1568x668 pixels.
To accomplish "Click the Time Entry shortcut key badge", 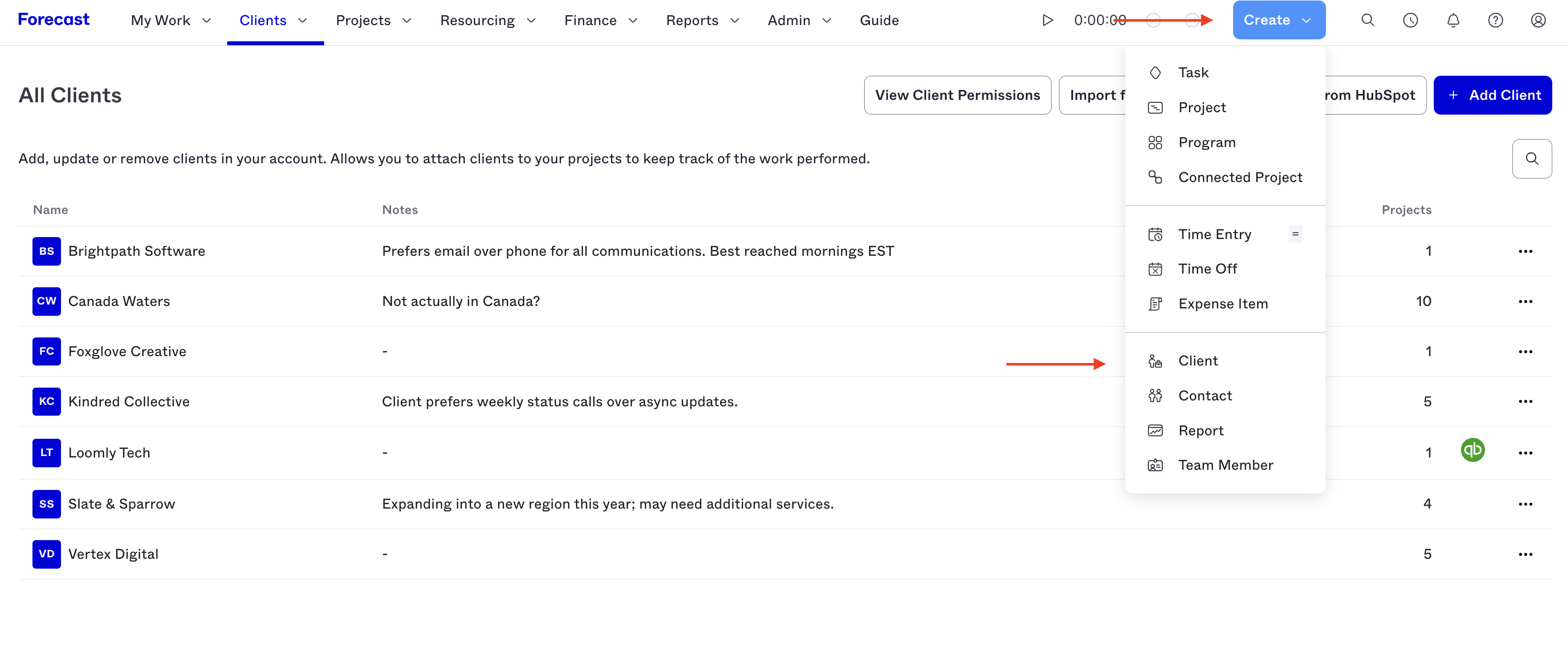I will (x=1296, y=235).
